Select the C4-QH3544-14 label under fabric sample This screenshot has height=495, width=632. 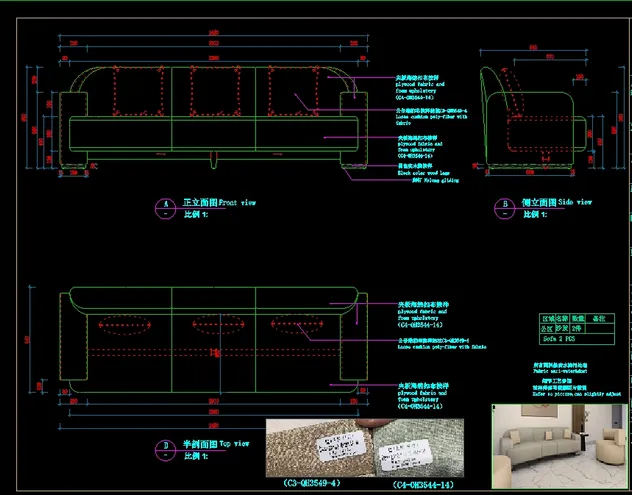(x=423, y=485)
